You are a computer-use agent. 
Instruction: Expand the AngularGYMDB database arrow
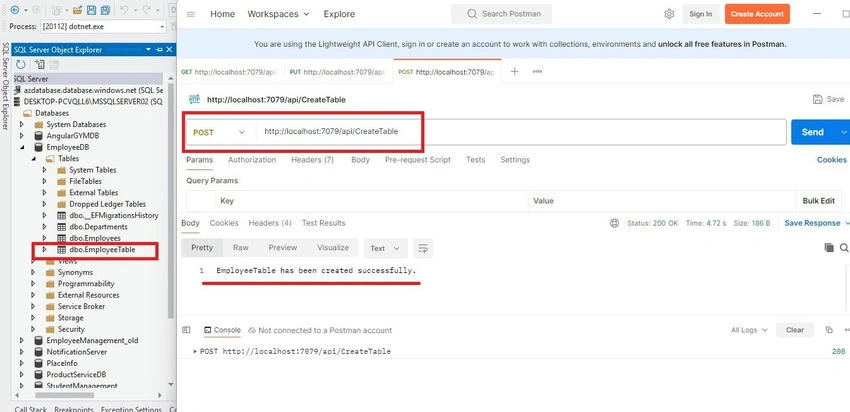click(22, 136)
